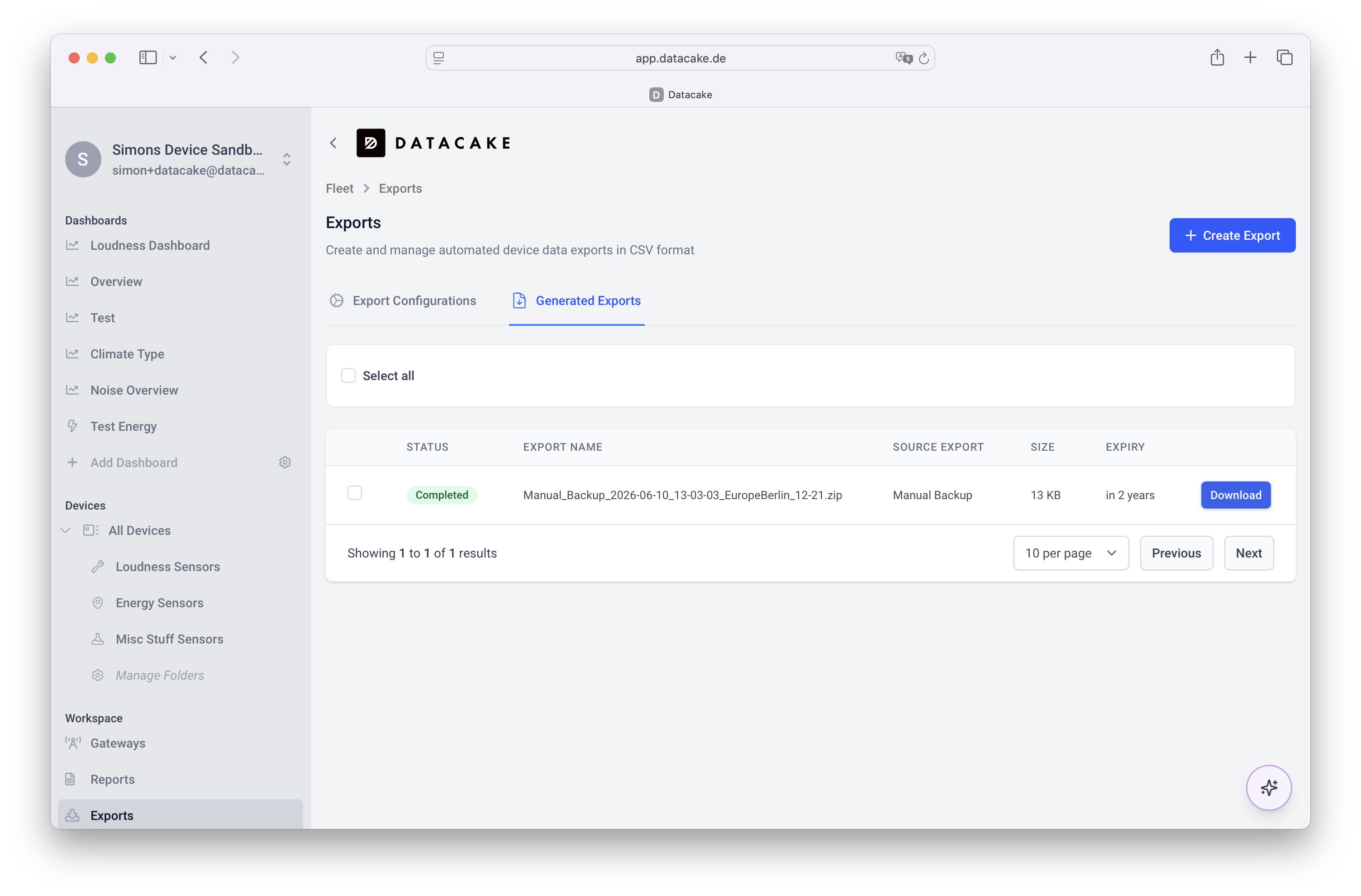1361x896 pixels.
Task: Click the Loudness Dashboard chart icon
Action: coord(72,245)
